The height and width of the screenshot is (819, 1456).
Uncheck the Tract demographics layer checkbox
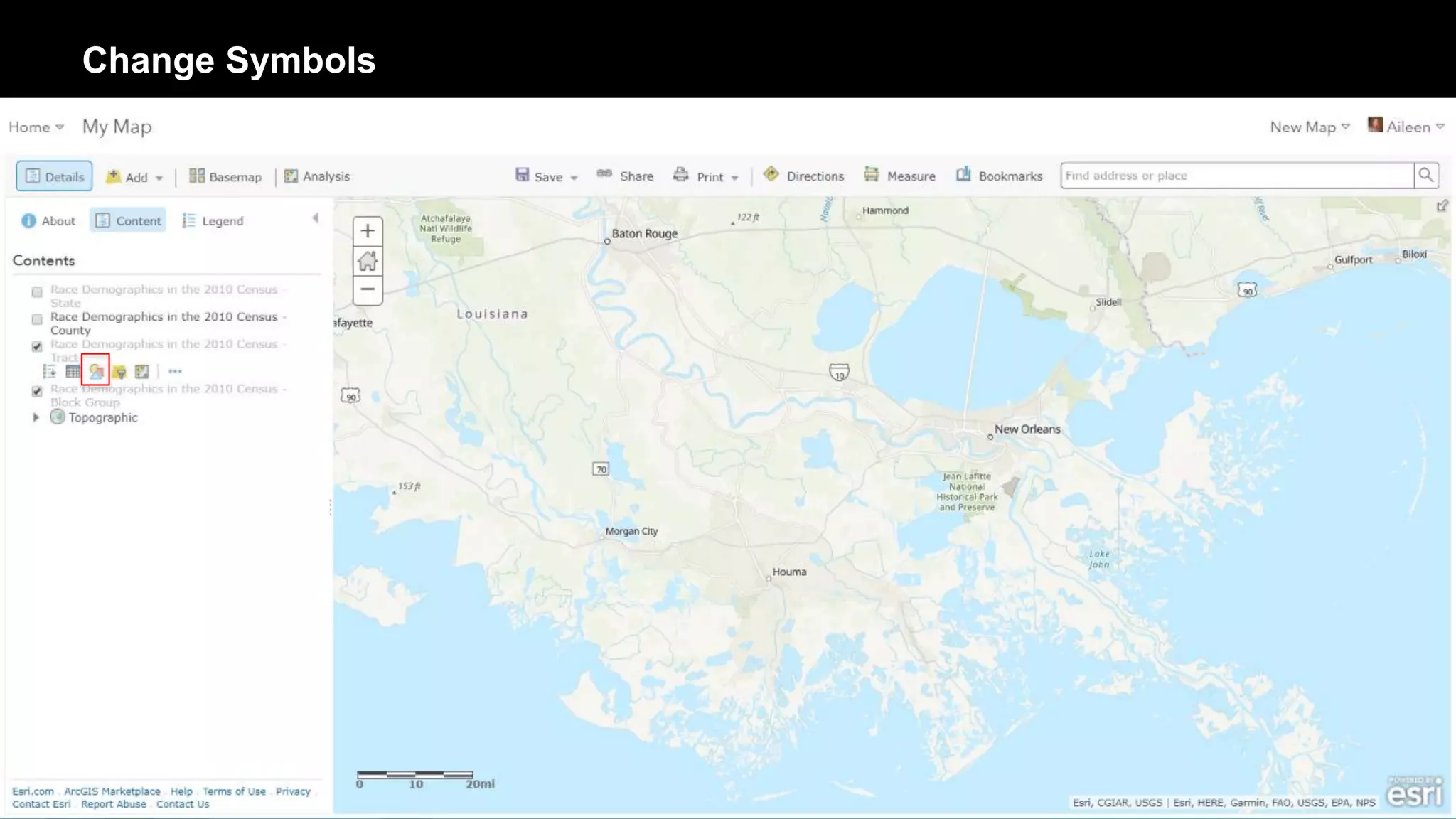coord(37,346)
